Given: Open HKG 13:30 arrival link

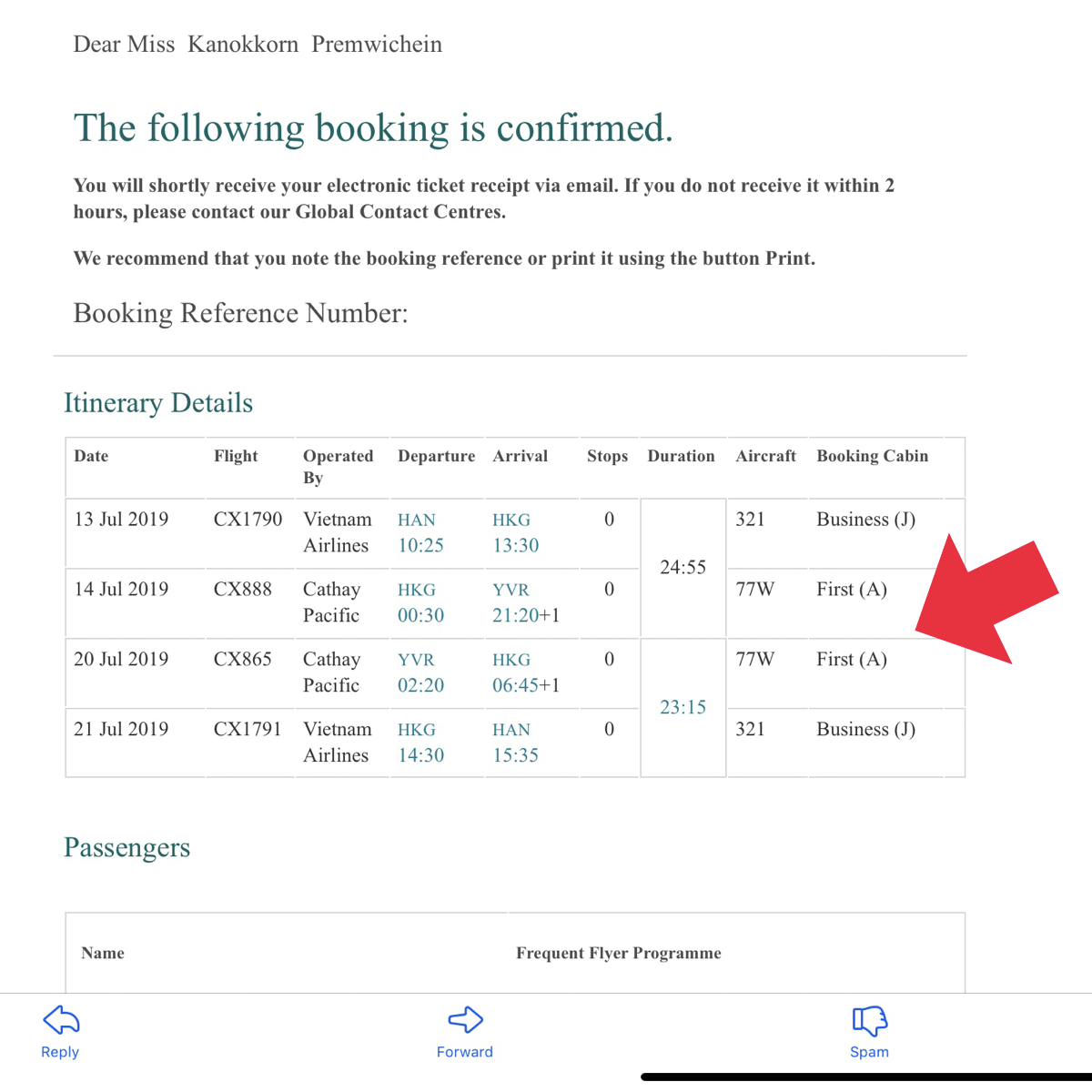Looking at the screenshot, I should click(516, 532).
